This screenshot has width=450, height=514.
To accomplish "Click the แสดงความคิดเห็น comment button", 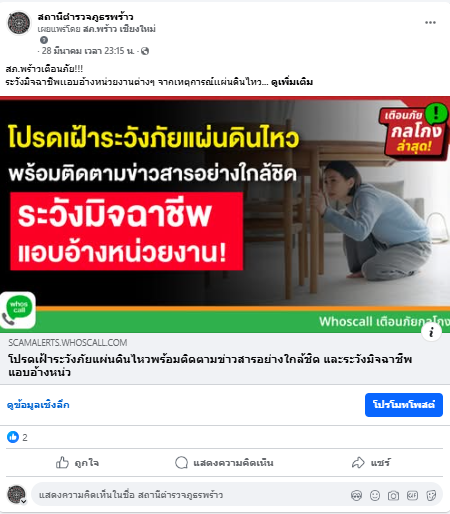I will 224,463.
